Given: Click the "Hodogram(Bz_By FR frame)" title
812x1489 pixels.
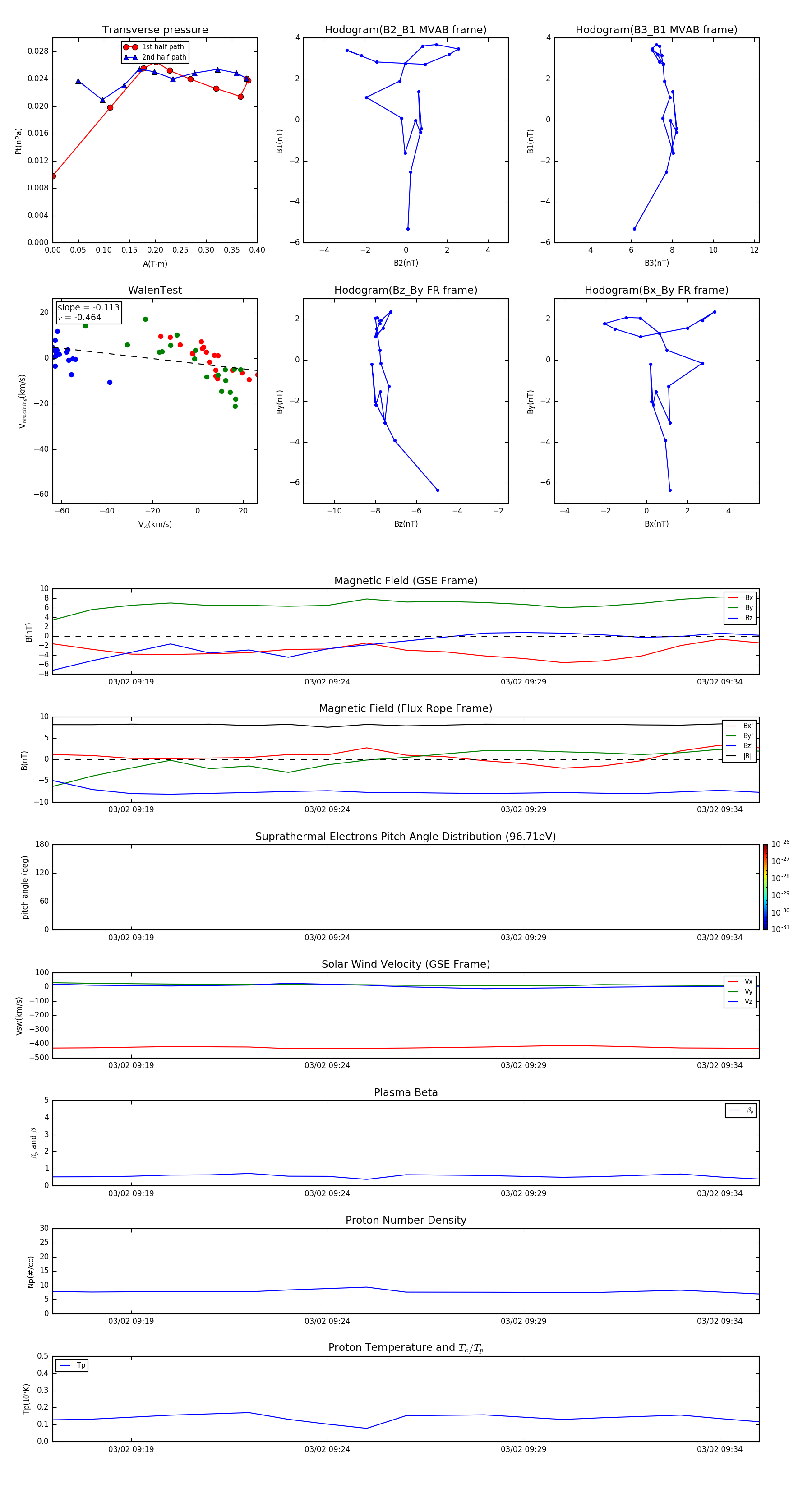Looking at the screenshot, I should click(x=406, y=290).
